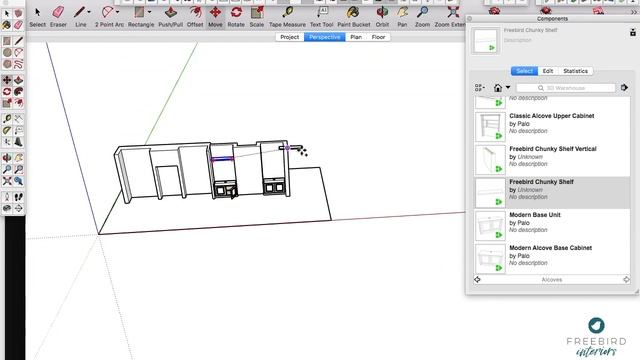Viewport: 640px width, 360px height.
Task: Switch to the Perspective scene tab
Action: point(324,37)
